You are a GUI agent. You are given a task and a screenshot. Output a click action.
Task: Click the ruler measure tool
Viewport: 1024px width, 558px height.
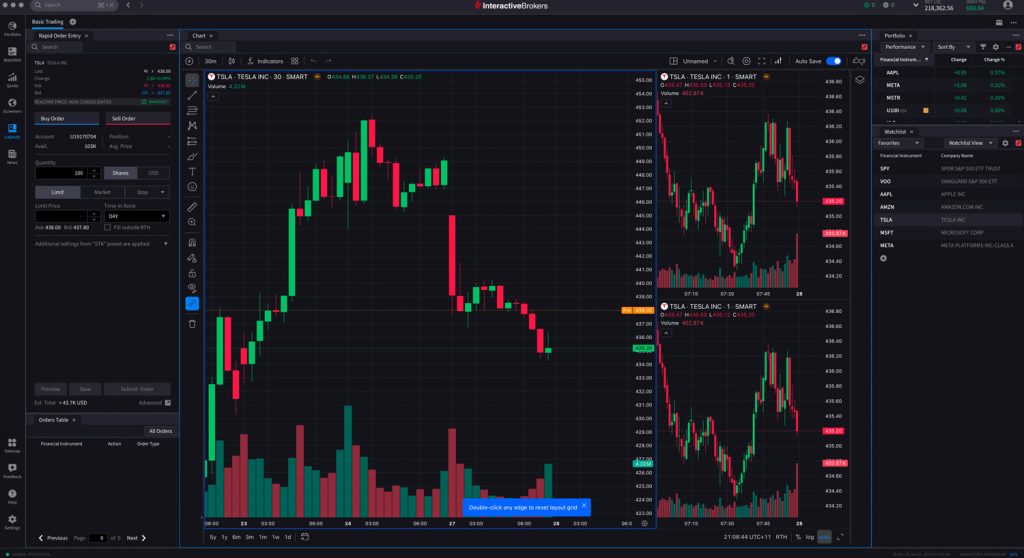(192, 205)
